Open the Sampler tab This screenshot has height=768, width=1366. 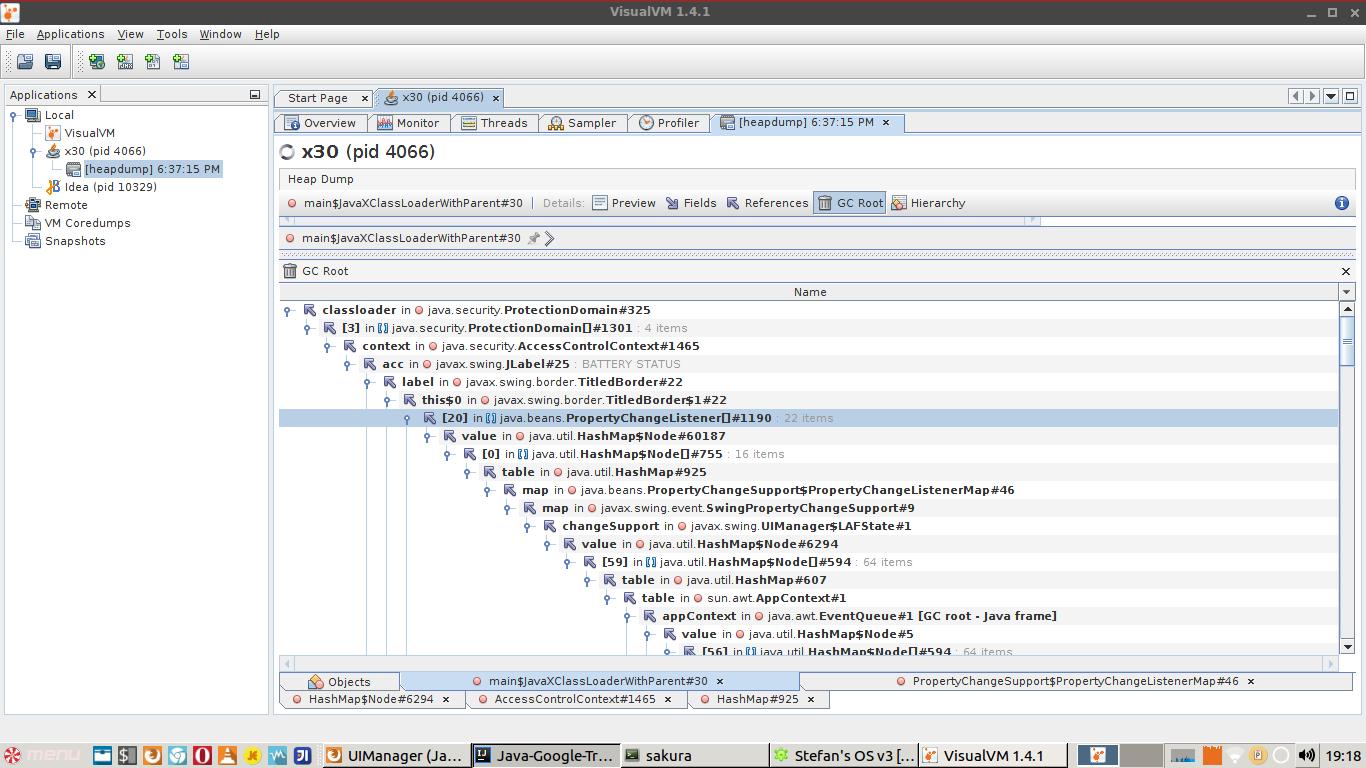point(582,123)
